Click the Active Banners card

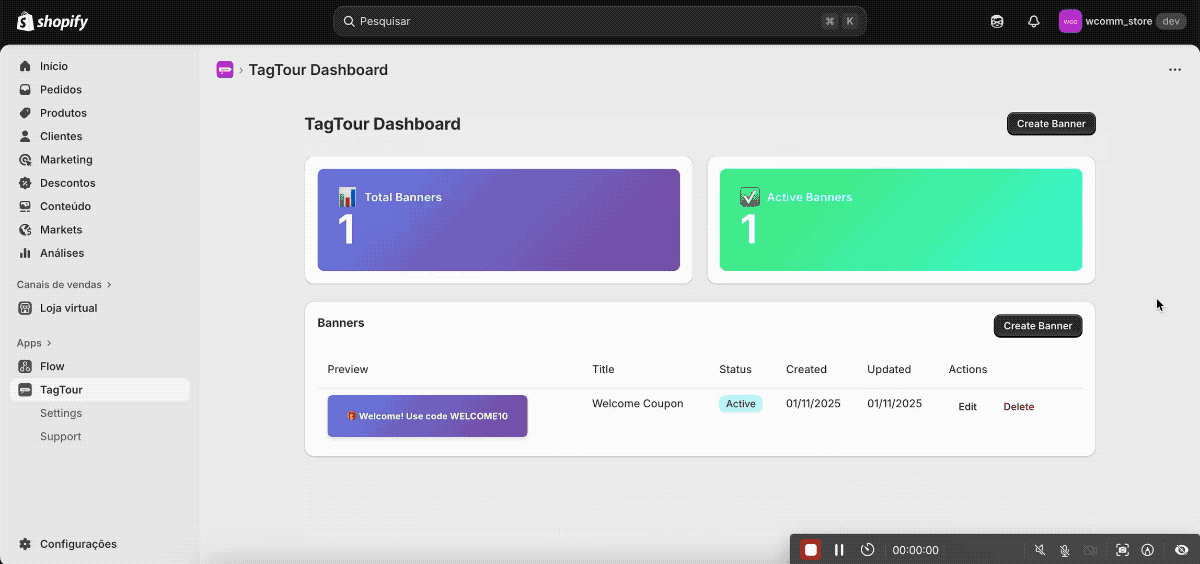[901, 220]
